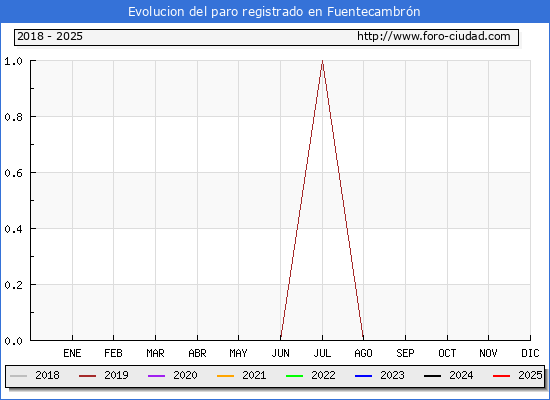
Task: Click the chart title mentioning Fuentecambrón
Action: pyautogui.click(x=274, y=12)
